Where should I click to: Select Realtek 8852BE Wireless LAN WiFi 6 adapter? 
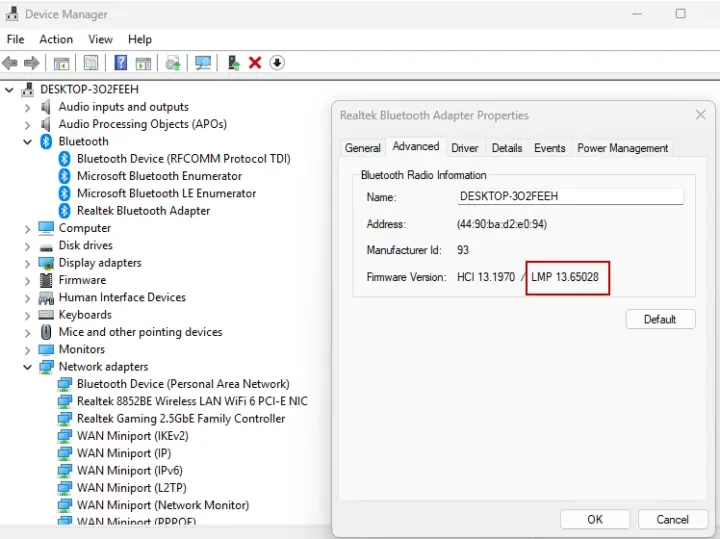click(192, 401)
